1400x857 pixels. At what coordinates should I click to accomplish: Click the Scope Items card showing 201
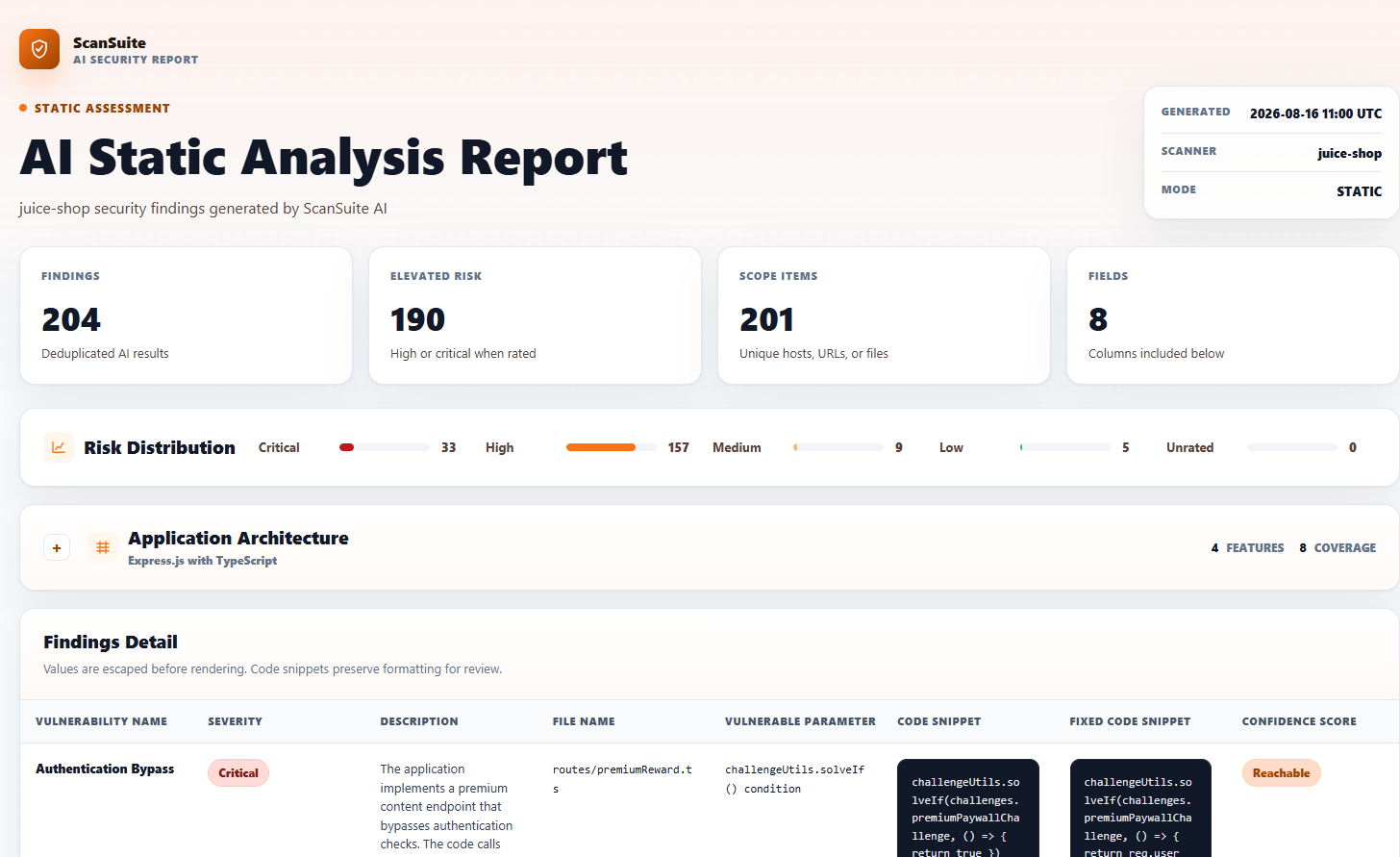pyautogui.click(x=884, y=315)
